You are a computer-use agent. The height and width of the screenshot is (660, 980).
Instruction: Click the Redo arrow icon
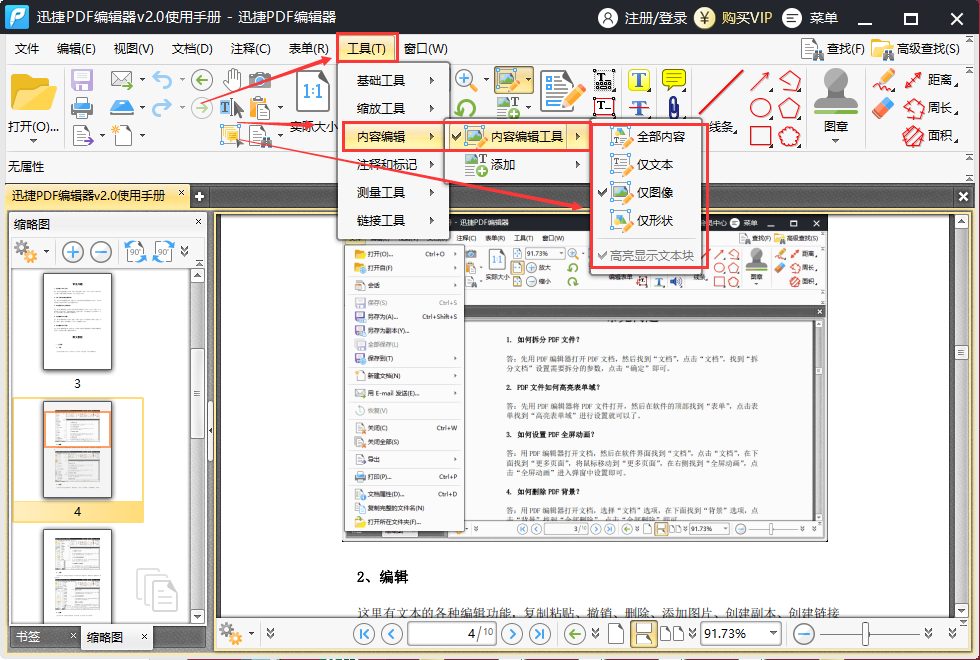(162, 108)
